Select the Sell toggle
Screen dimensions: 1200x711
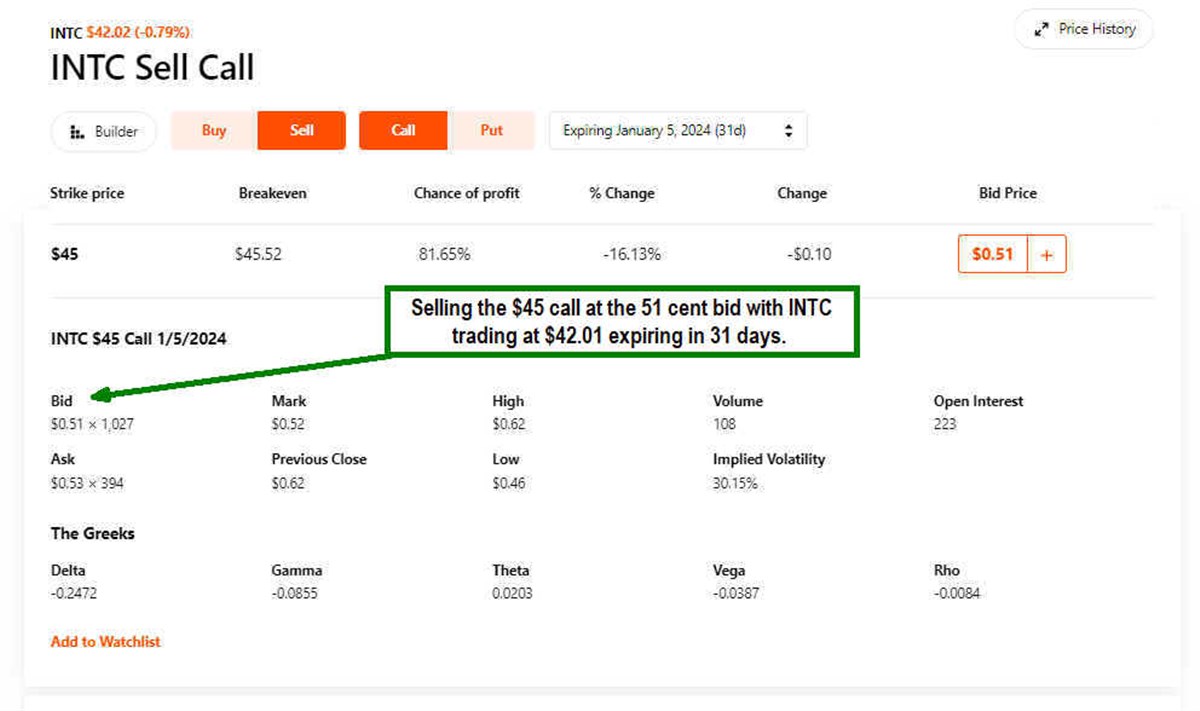pyautogui.click(x=301, y=131)
